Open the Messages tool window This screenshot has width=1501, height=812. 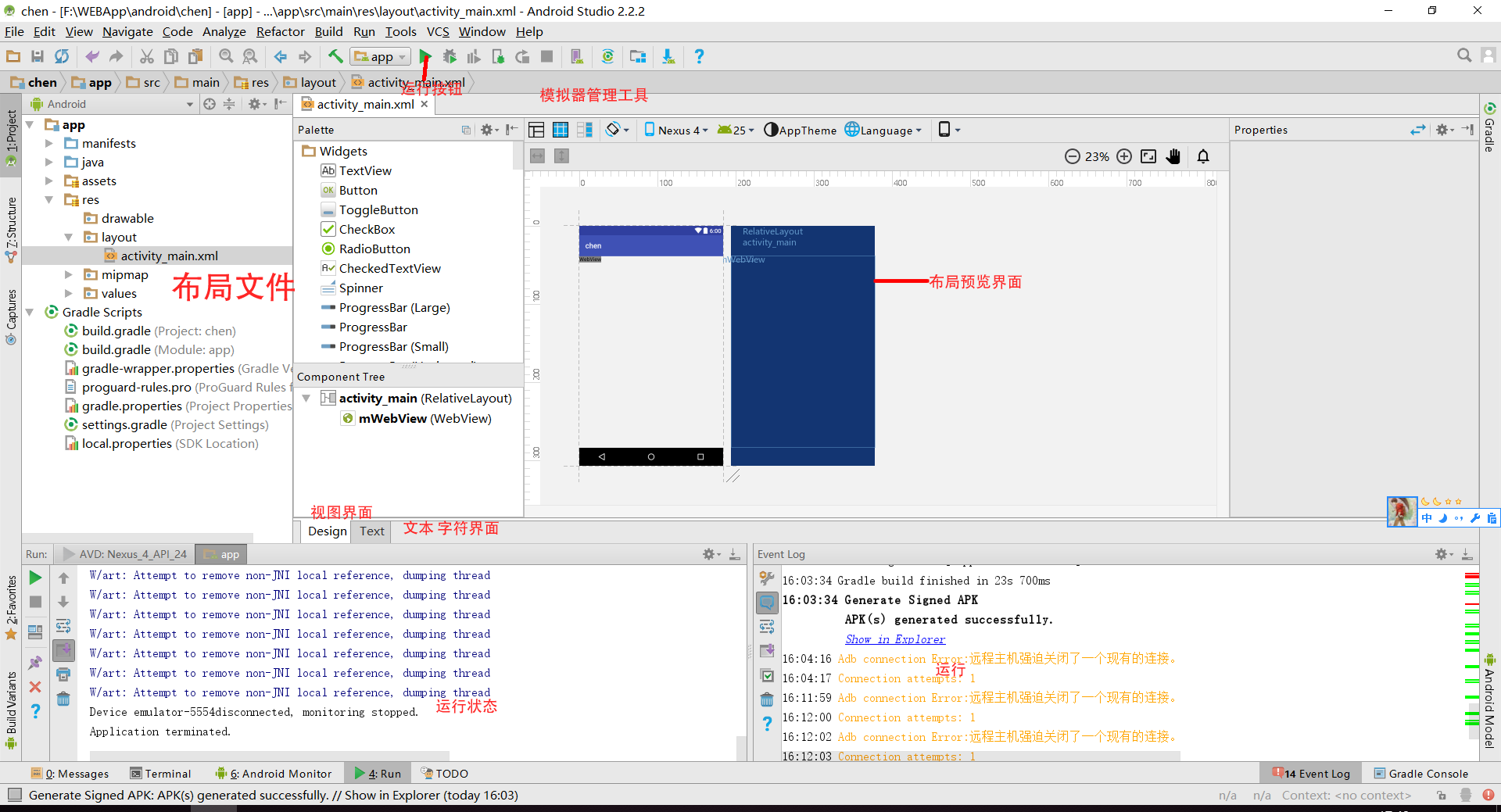(70, 774)
